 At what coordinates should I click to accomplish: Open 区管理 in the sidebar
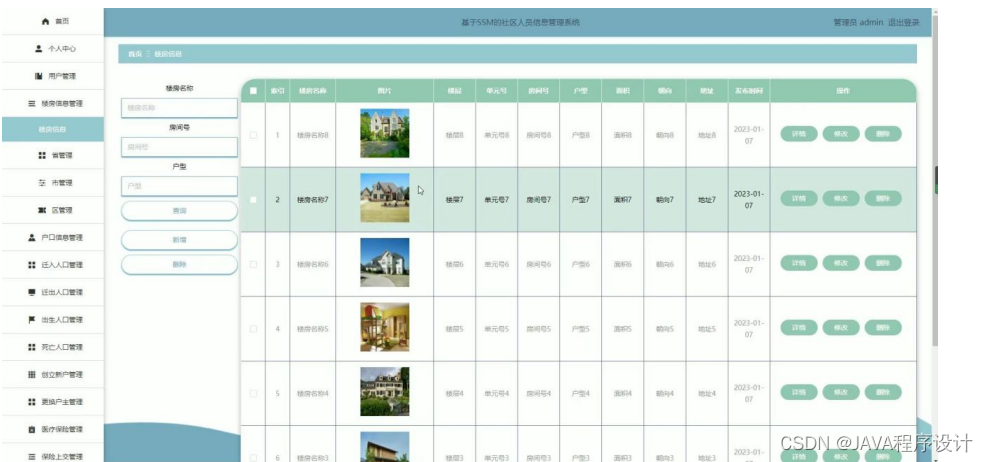[53, 210]
